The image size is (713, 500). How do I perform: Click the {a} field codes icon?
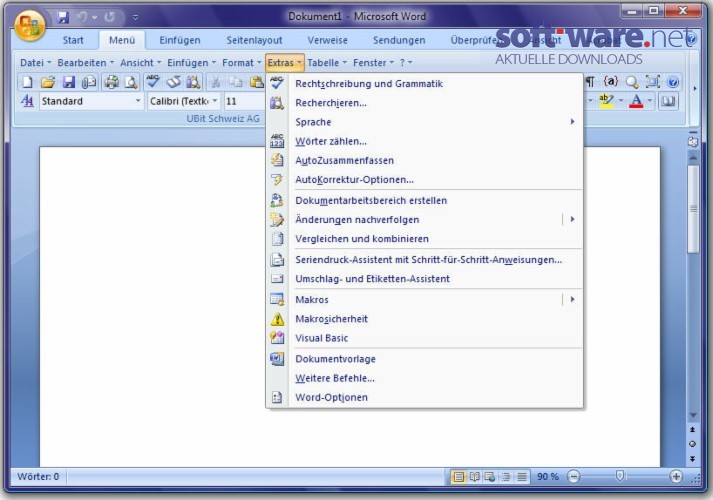pos(610,81)
